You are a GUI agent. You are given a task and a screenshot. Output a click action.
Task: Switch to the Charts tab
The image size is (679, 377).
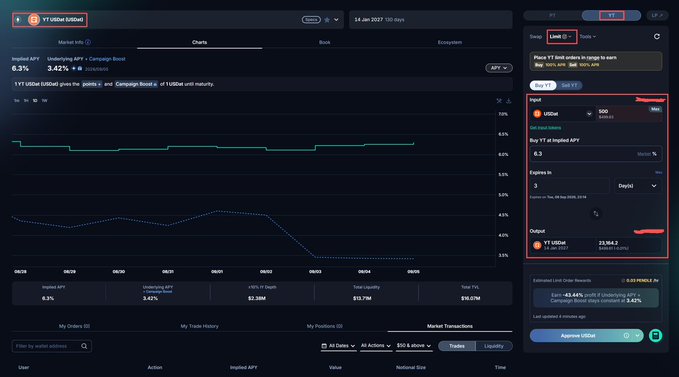tap(199, 42)
